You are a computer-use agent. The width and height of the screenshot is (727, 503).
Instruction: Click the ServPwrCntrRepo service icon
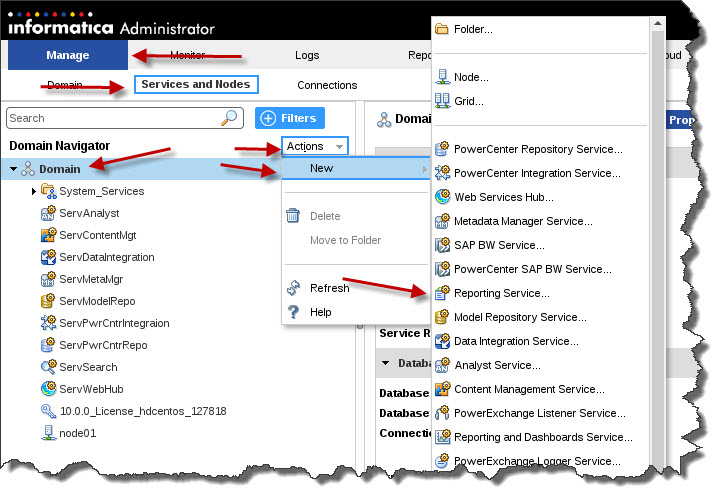click(48, 345)
